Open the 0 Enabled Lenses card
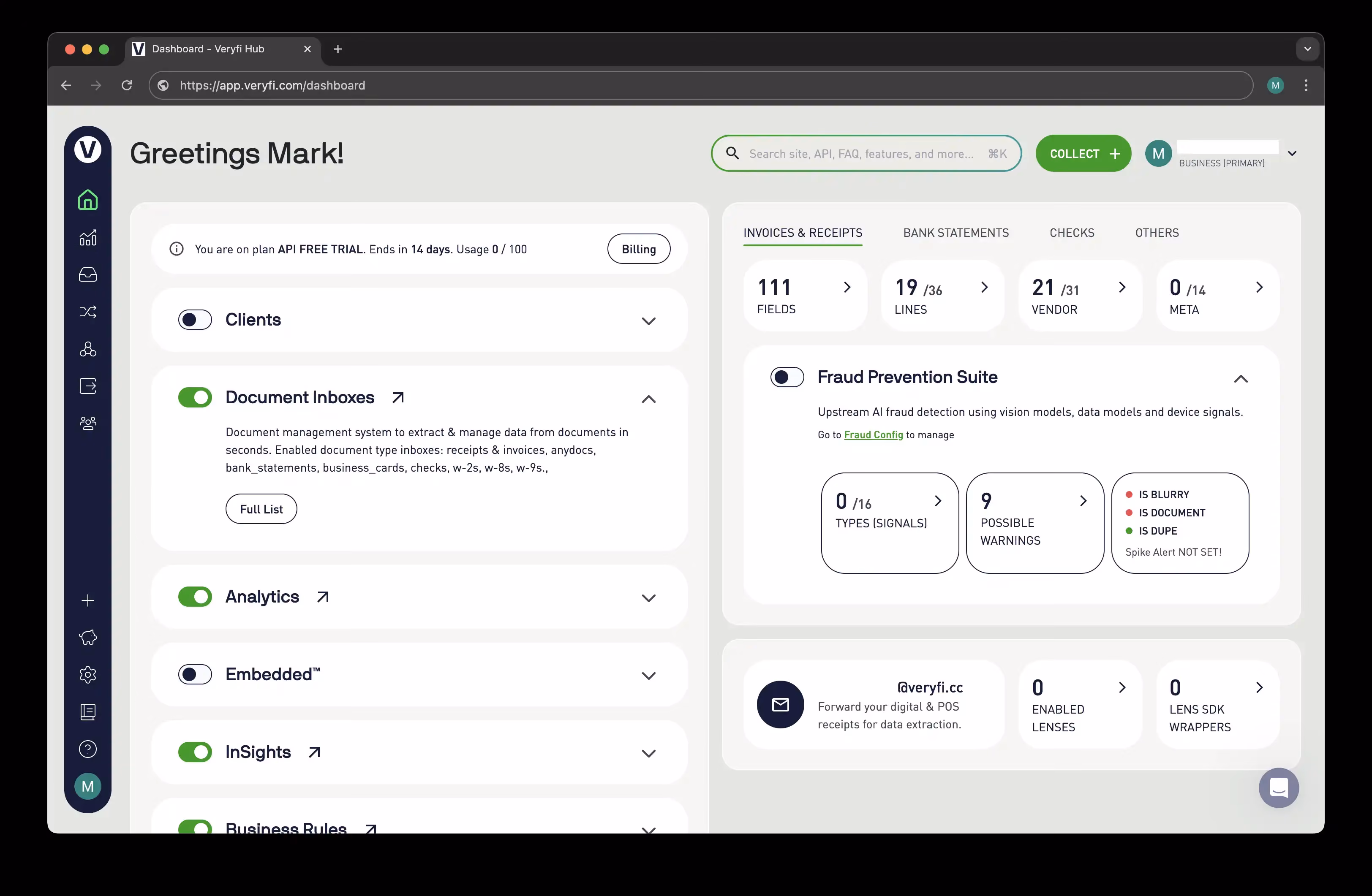 (x=1080, y=705)
